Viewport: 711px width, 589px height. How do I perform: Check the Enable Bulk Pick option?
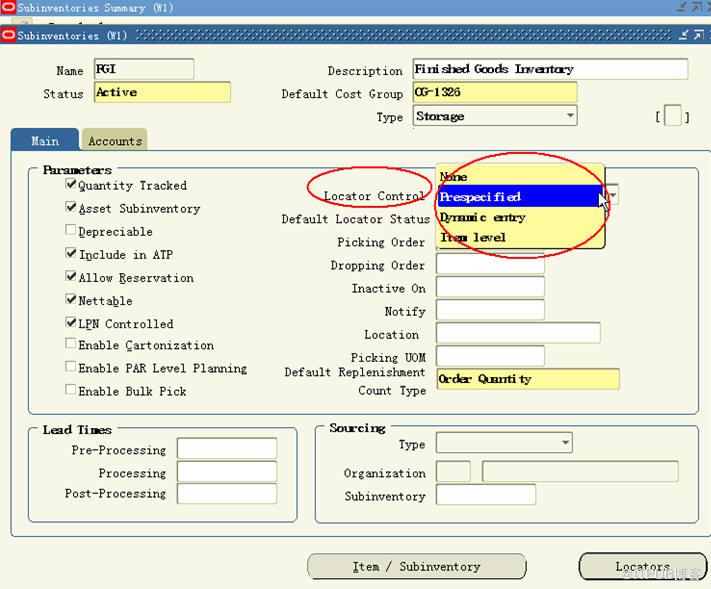[71, 390]
